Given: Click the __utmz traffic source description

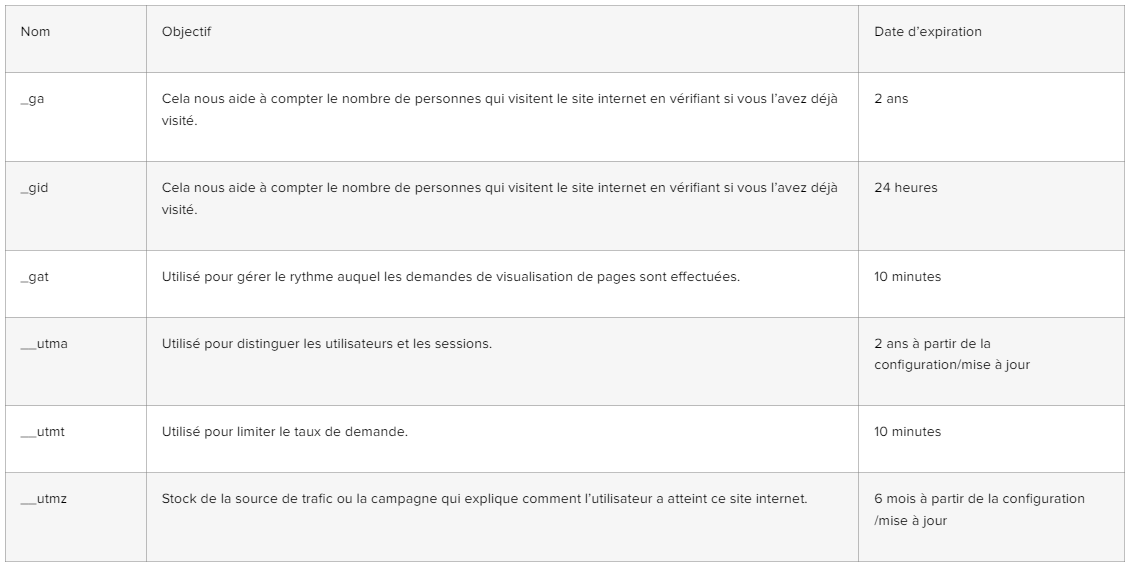Looking at the screenshot, I should 484,499.
